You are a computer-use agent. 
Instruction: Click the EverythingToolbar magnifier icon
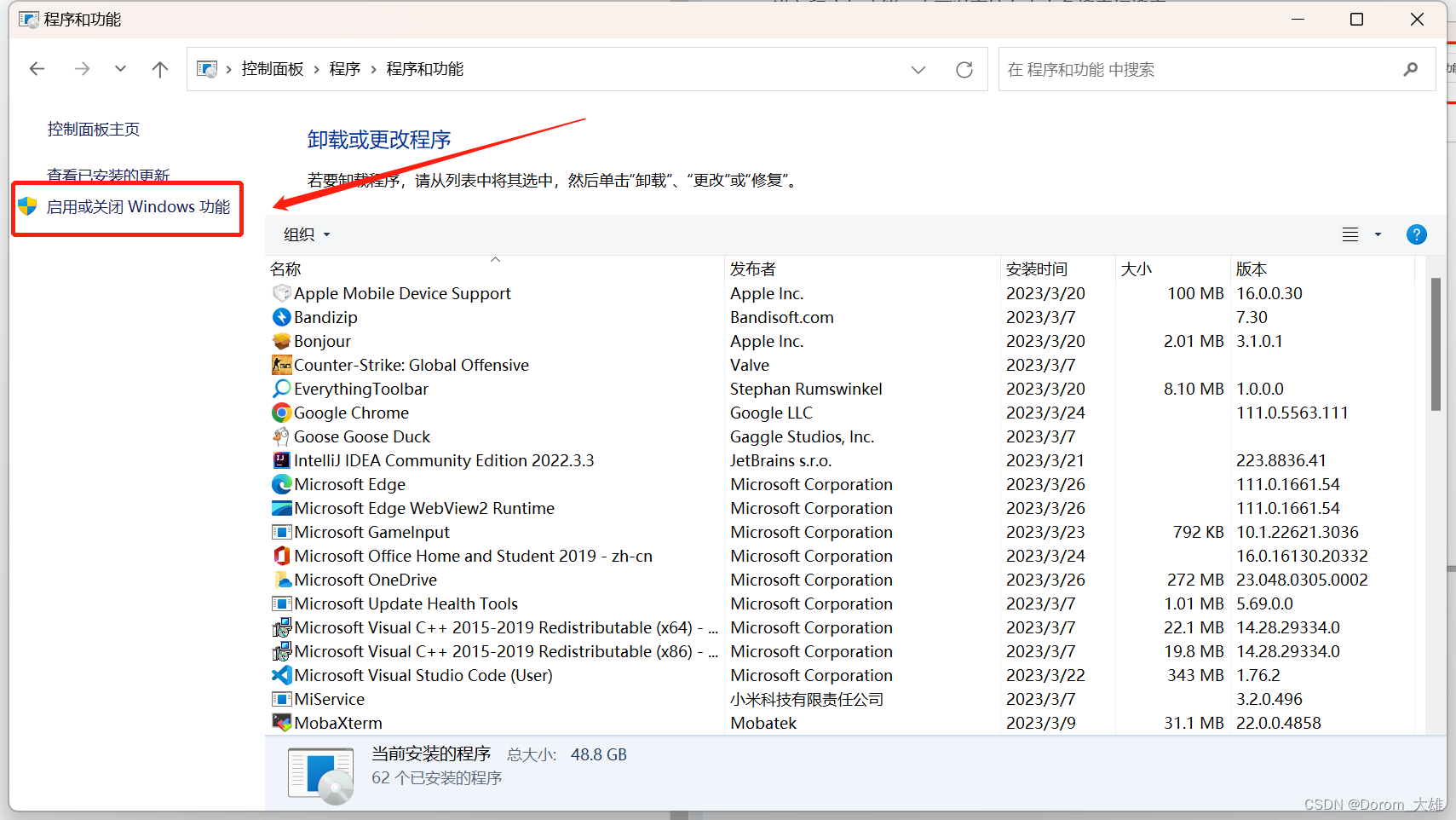point(281,389)
